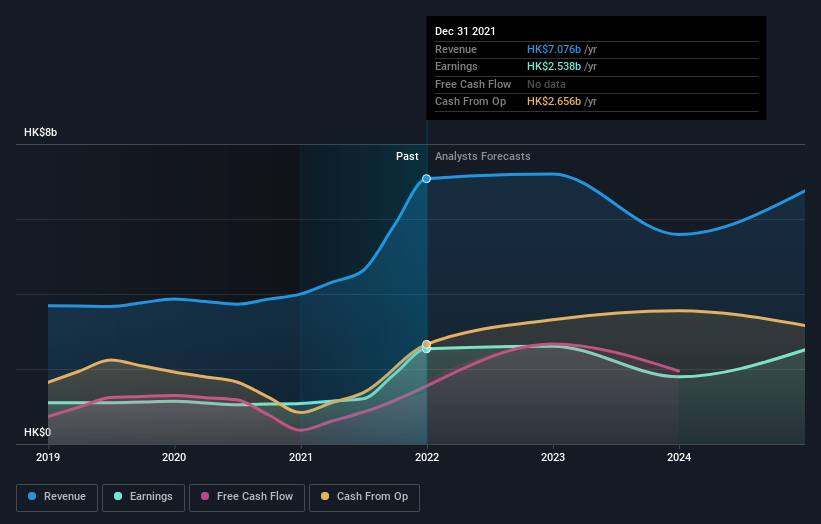Click the Revenue row label in the tooltip
The image size is (821, 524).
point(456,49)
